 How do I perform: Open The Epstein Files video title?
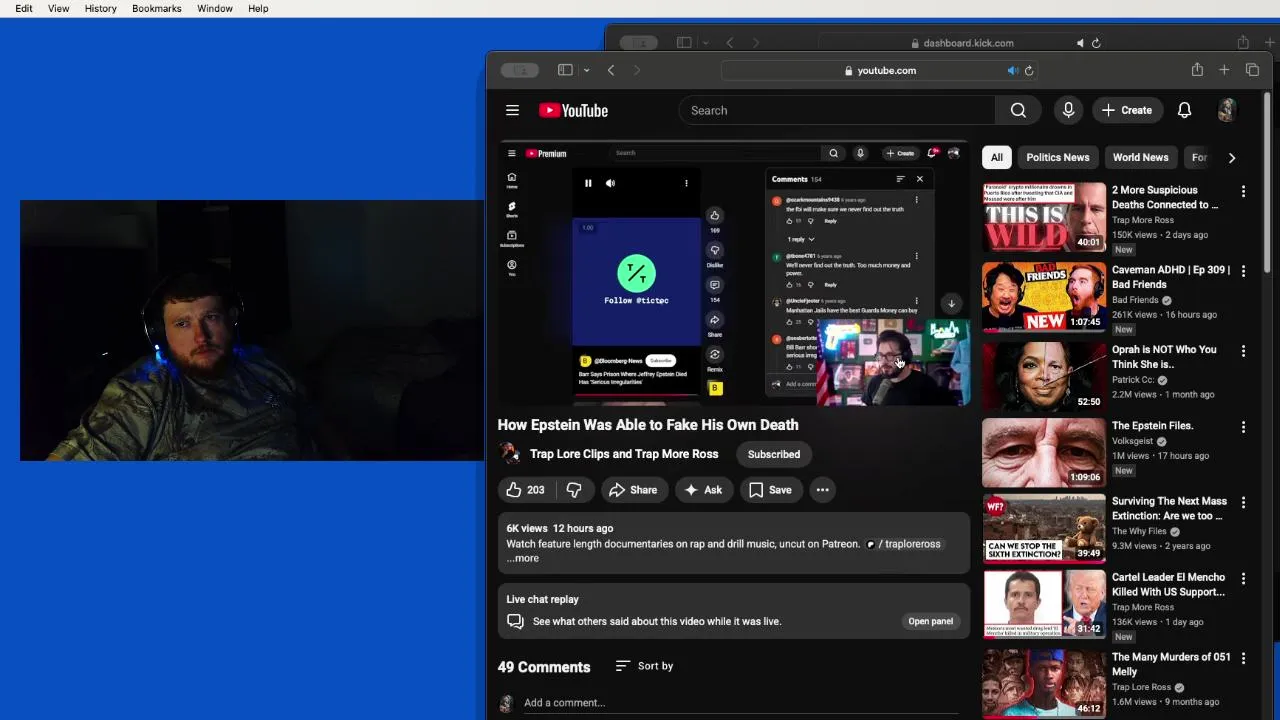point(1152,426)
